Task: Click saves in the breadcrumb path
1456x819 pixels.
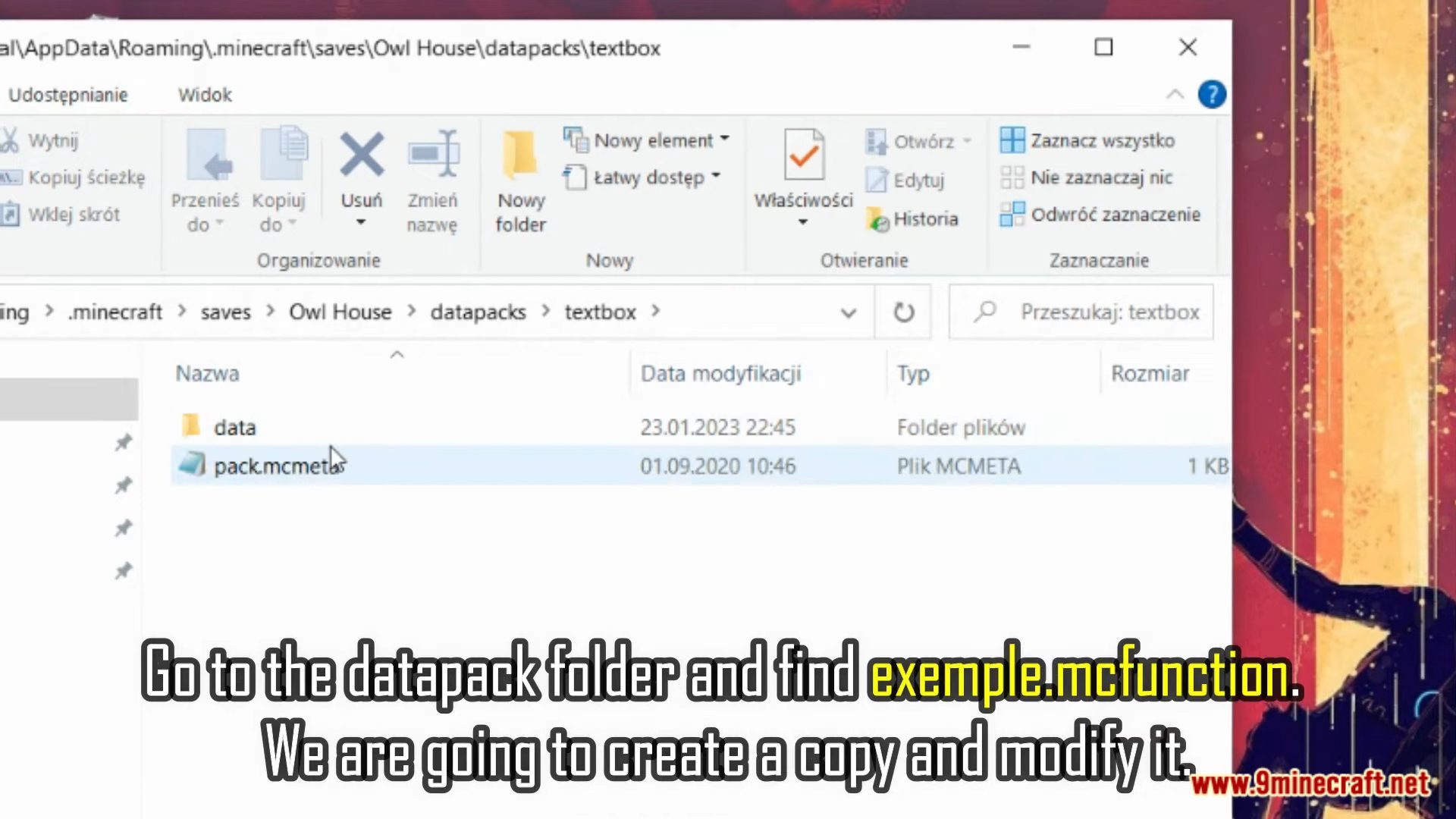Action: [x=225, y=312]
